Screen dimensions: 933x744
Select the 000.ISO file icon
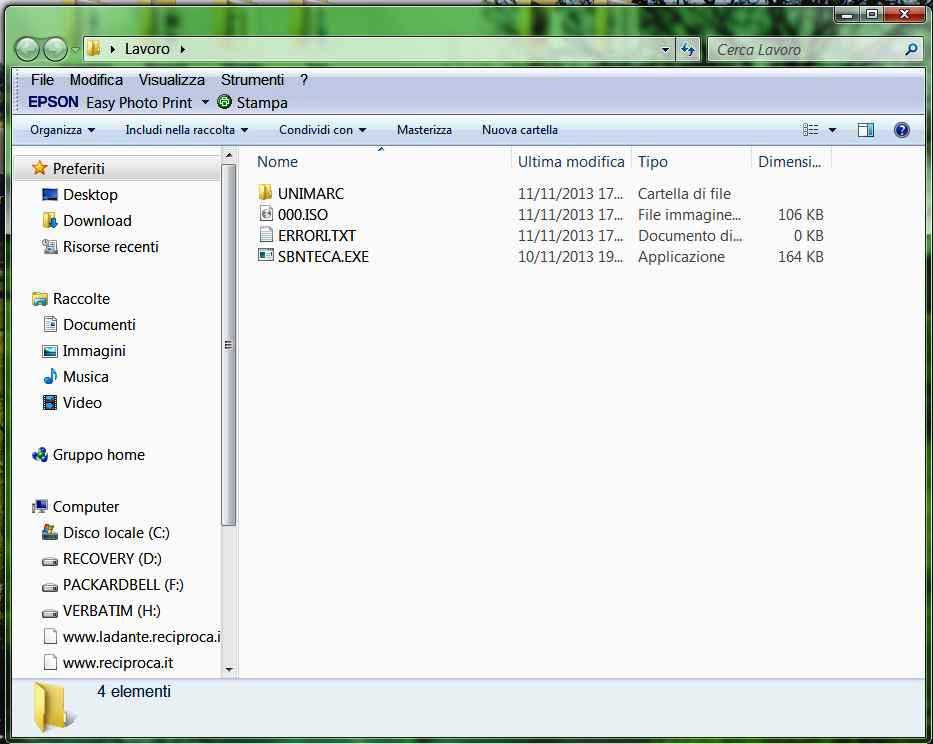coord(266,214)
